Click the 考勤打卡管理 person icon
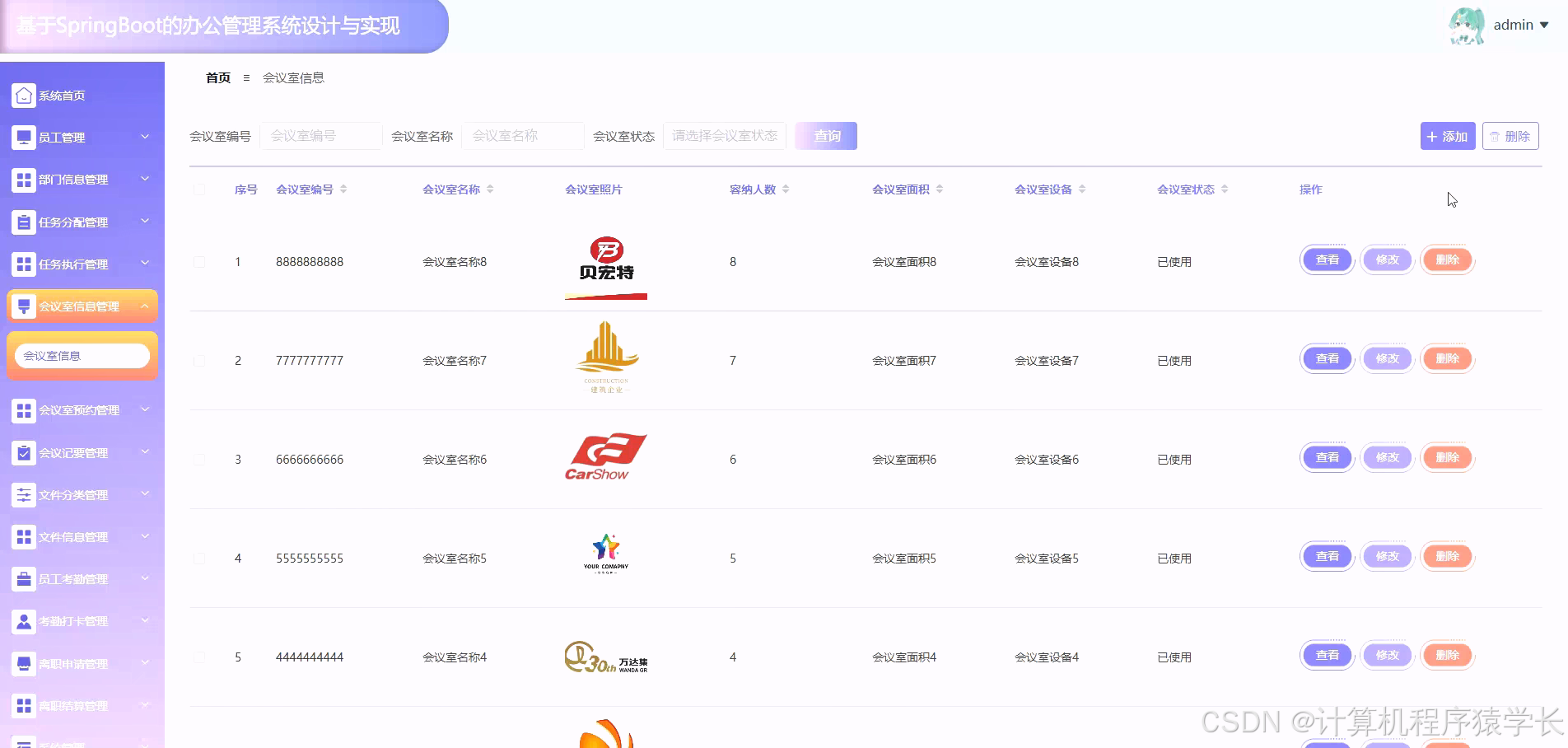 coord(24,621)
